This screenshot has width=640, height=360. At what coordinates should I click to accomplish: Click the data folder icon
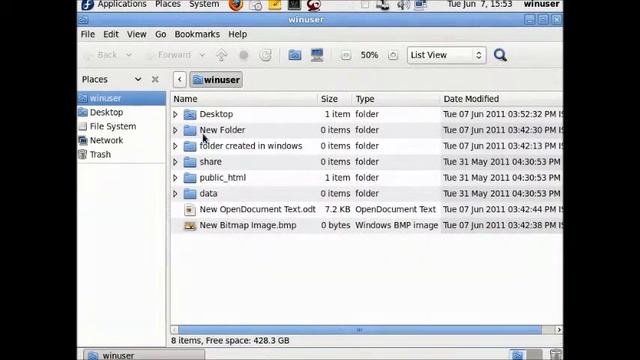pos(190,193)
